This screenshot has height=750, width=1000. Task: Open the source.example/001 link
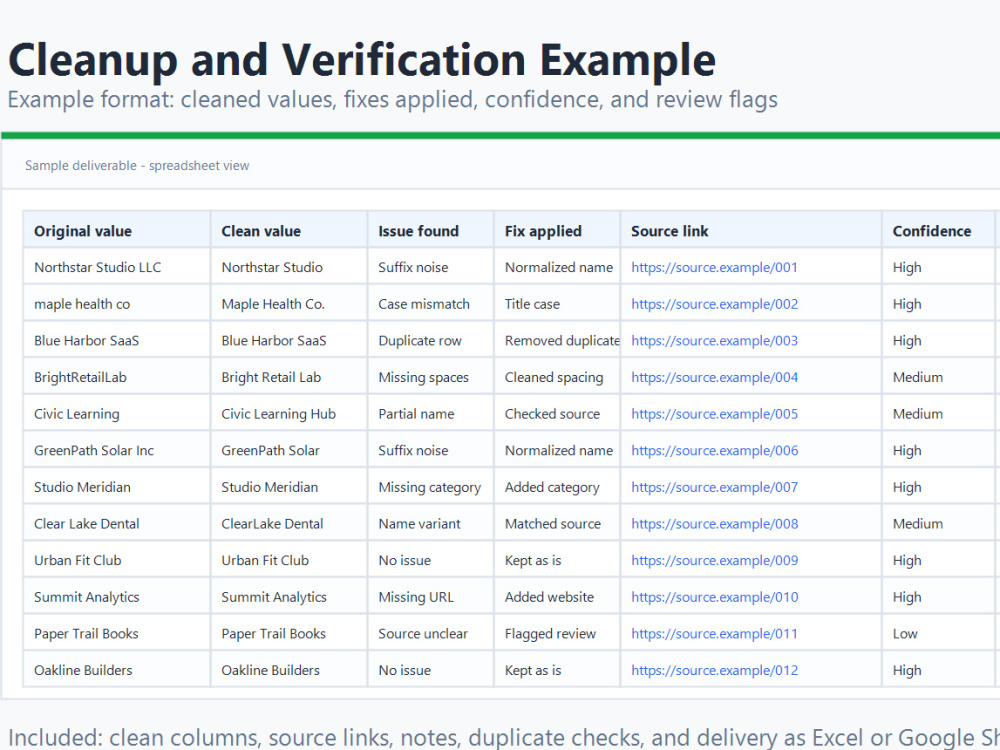click(714, 267)
